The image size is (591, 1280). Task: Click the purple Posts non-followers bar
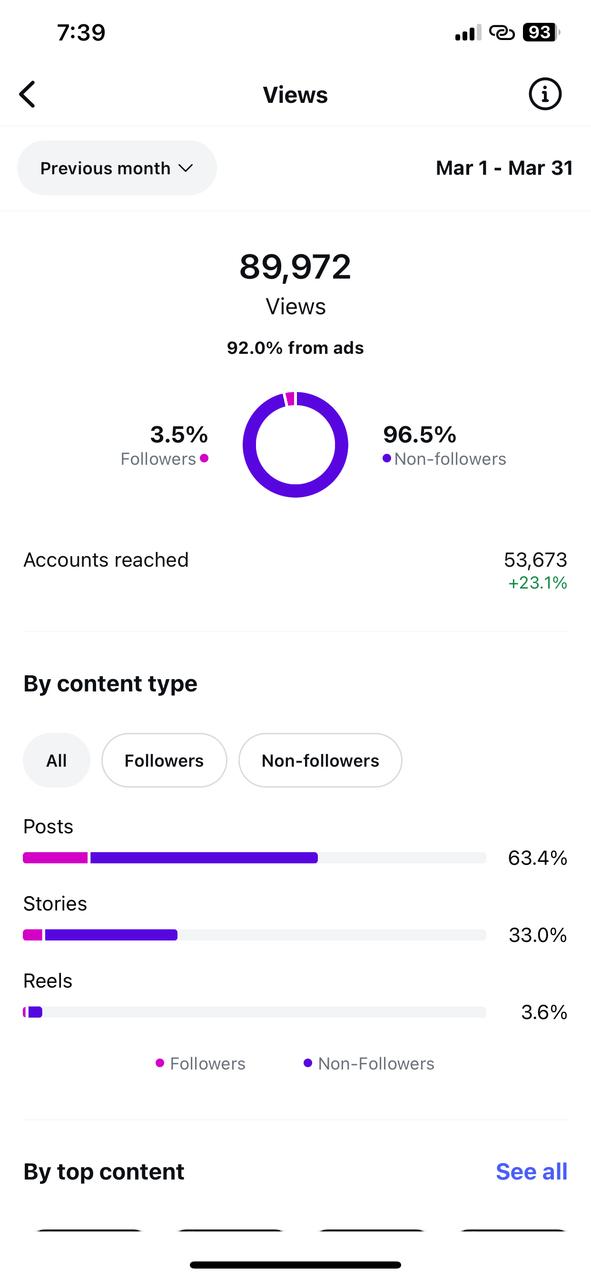(x=204, y=857)
